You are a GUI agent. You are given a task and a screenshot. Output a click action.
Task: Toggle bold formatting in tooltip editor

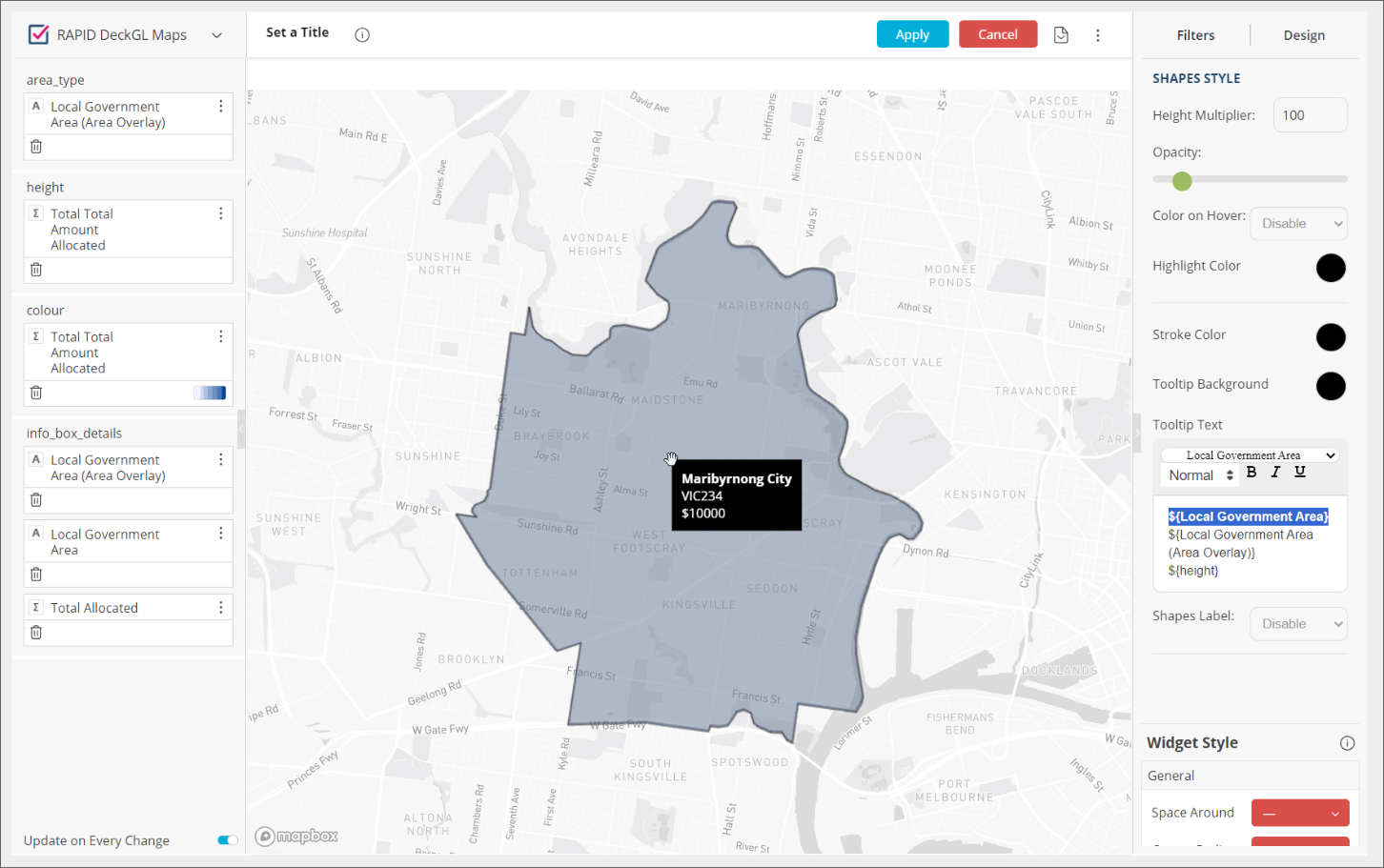1252,473
